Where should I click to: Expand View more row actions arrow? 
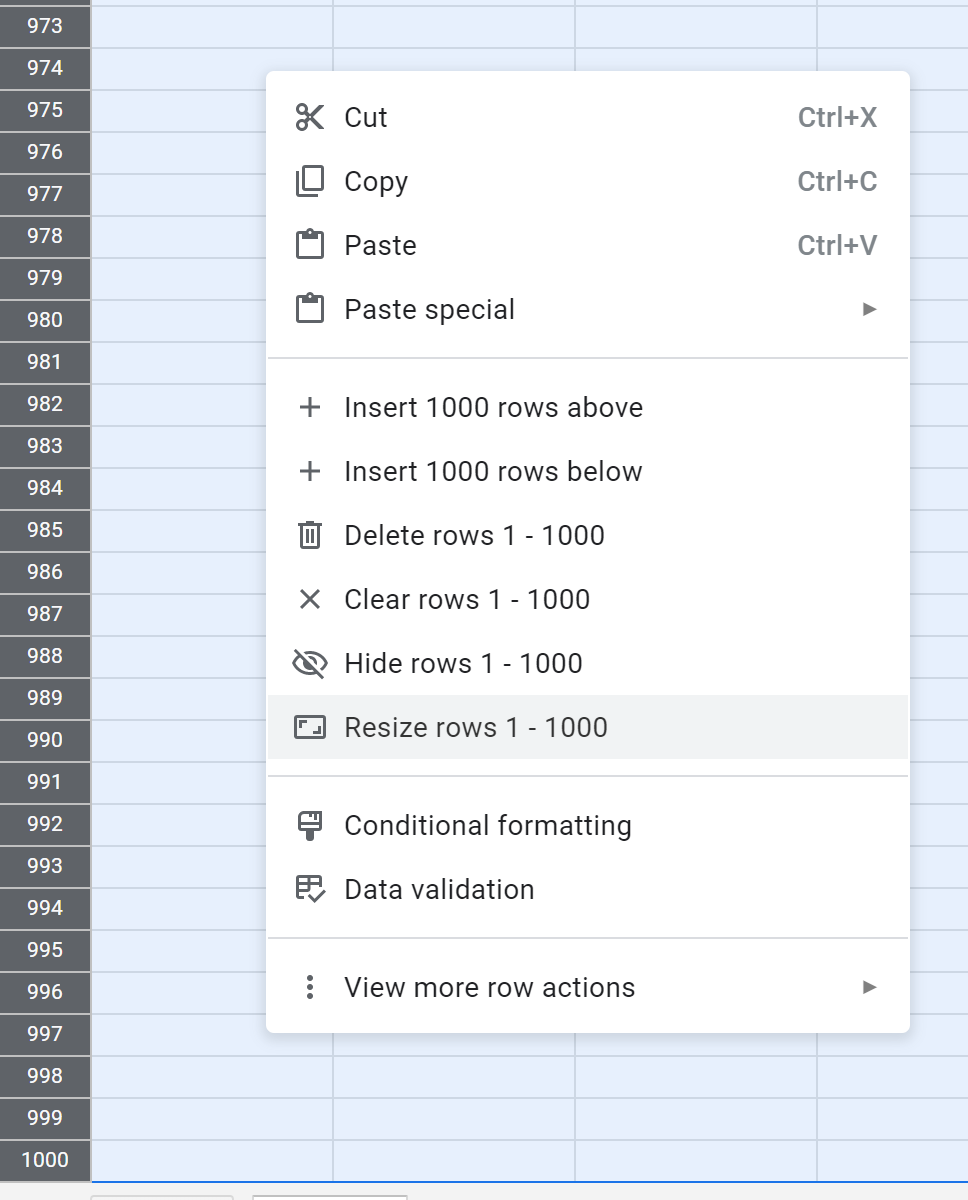[x=869, y=988]
